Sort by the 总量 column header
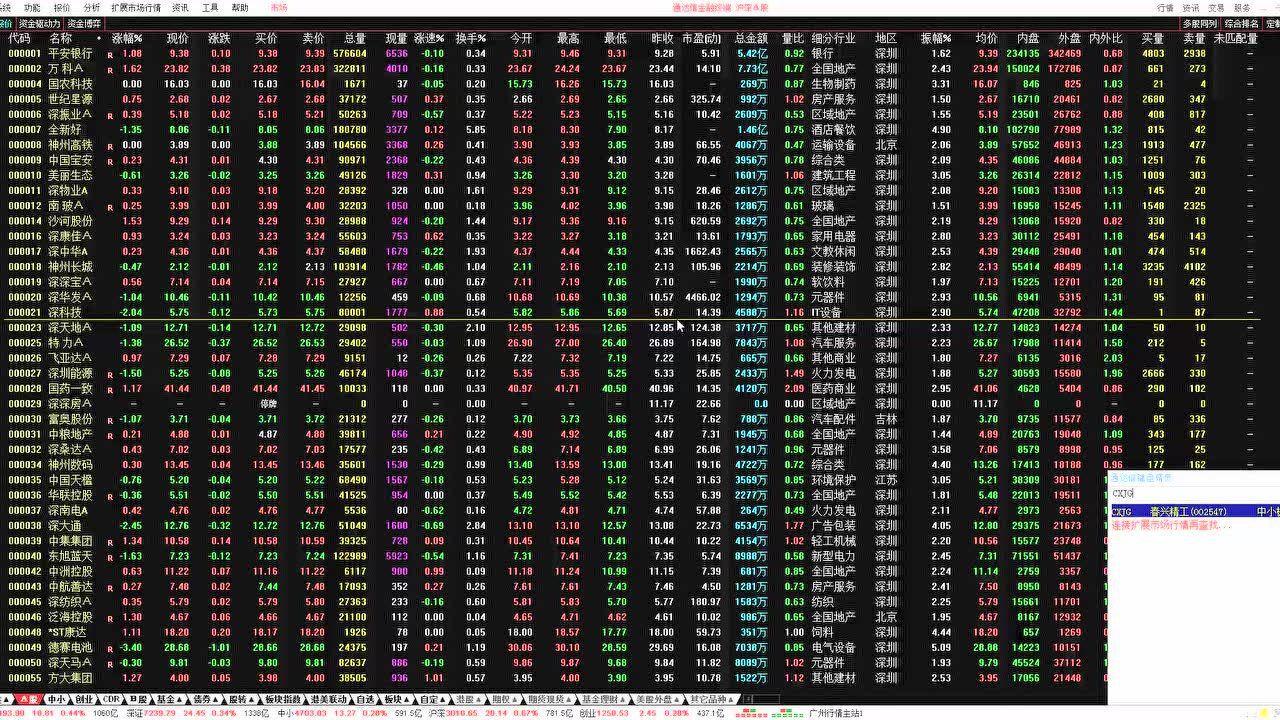1280x720 pixels. pyautogui.click(x=355, y=38)
